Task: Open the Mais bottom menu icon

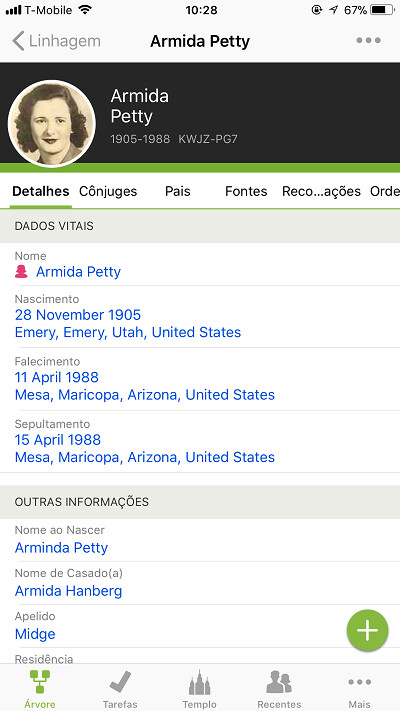Action: point(360,682)
